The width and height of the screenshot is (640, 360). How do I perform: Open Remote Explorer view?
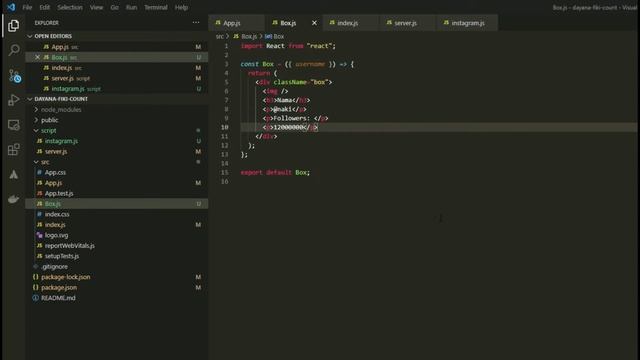pos(13,125)
